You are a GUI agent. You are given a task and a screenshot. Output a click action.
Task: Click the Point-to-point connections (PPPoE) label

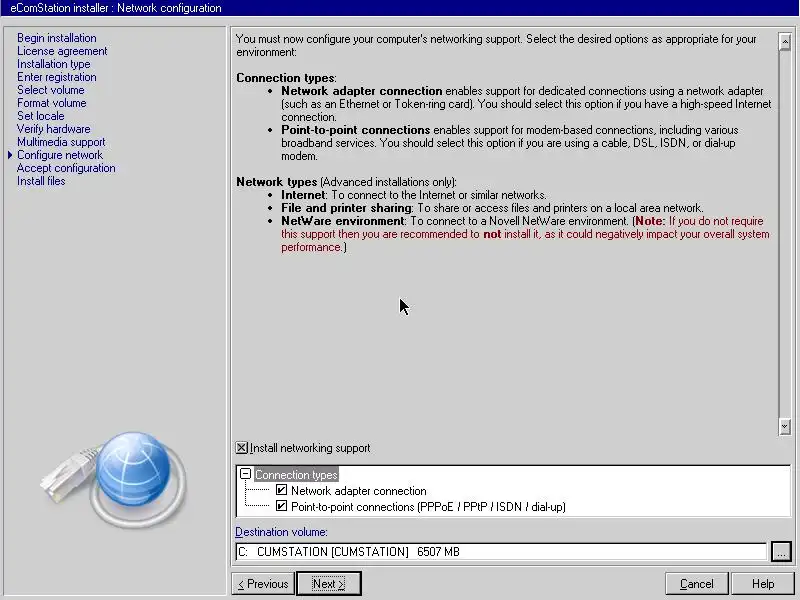click(x=428, y=507)
